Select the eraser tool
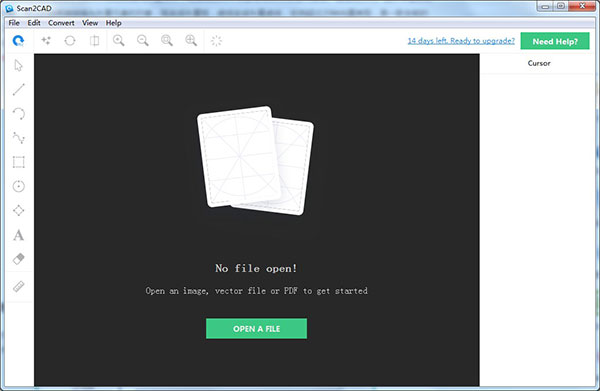 (18, 259)
